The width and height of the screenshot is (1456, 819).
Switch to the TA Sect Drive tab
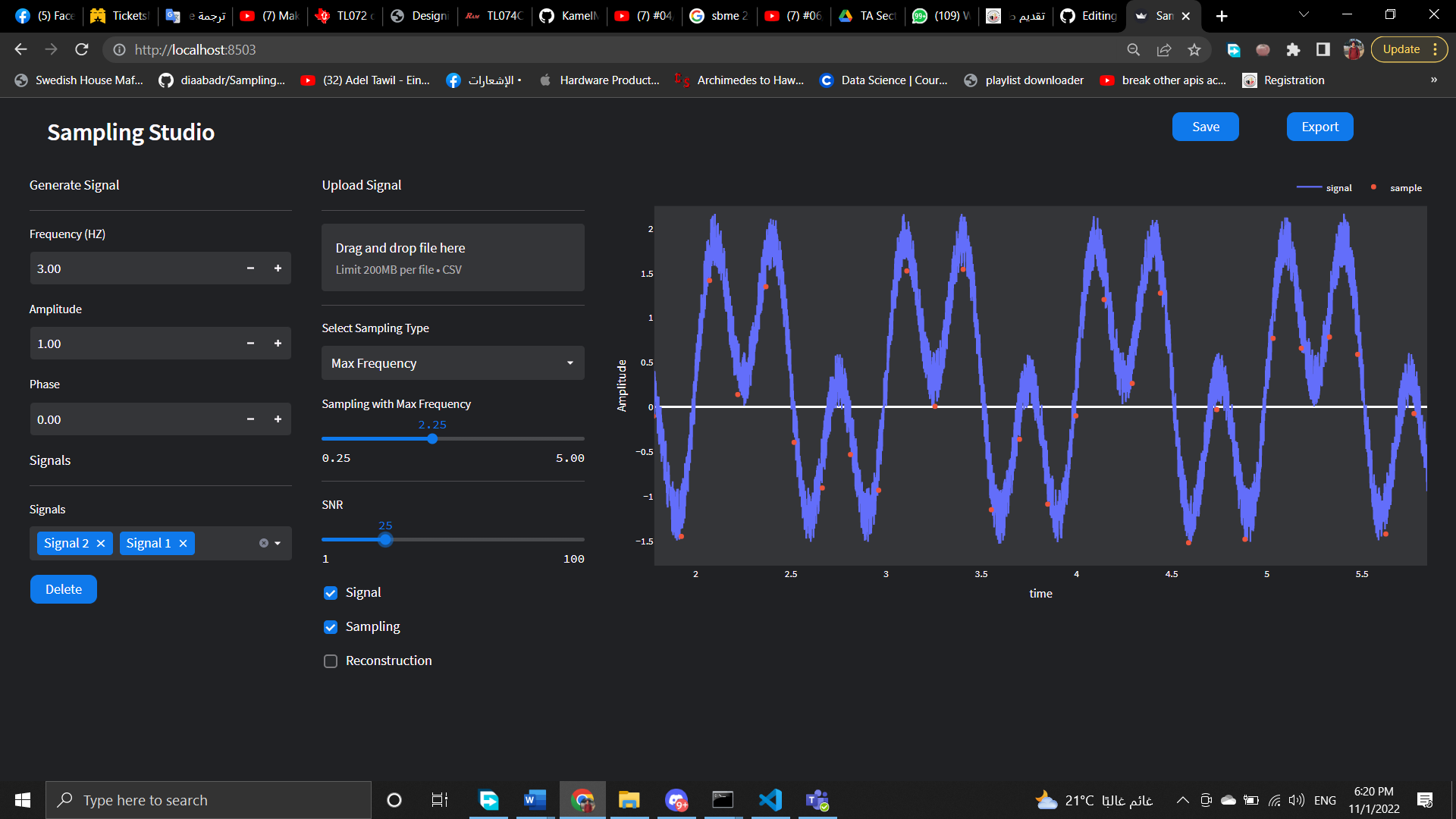point(868,16)
